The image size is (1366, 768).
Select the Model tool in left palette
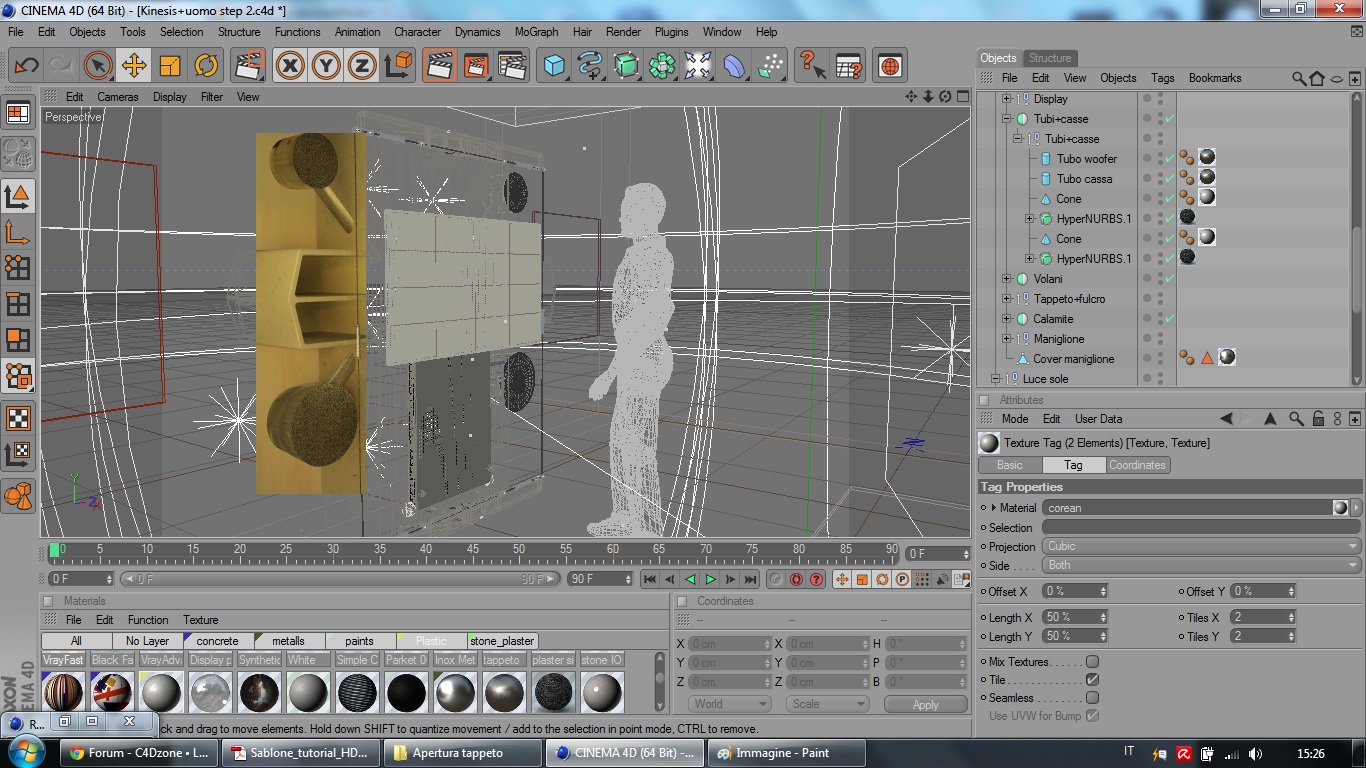(18, 196)
